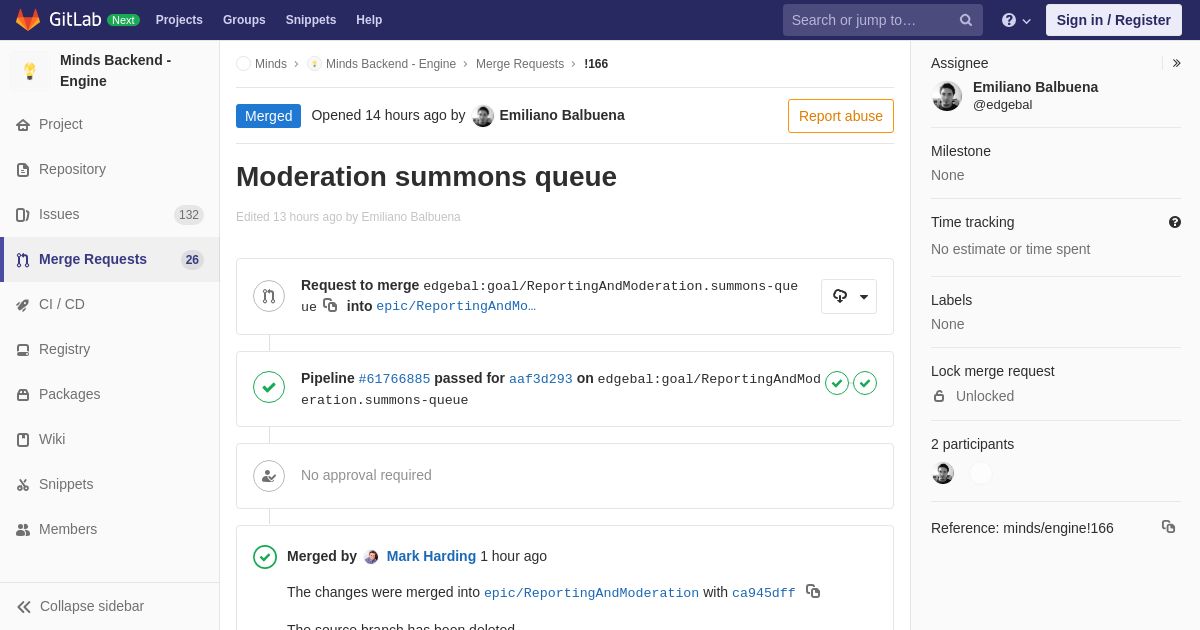Open merge commit ca945dff link
This screenshot has height=630, width=1200.
coord(764,593)
